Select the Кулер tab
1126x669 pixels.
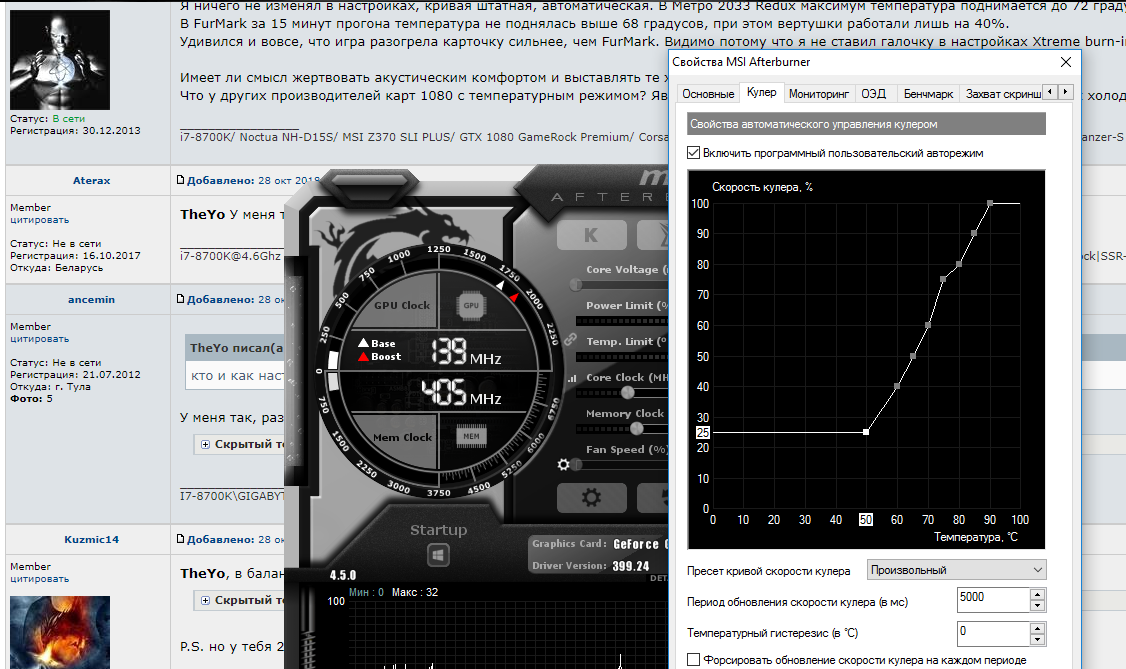pos(761,92)
